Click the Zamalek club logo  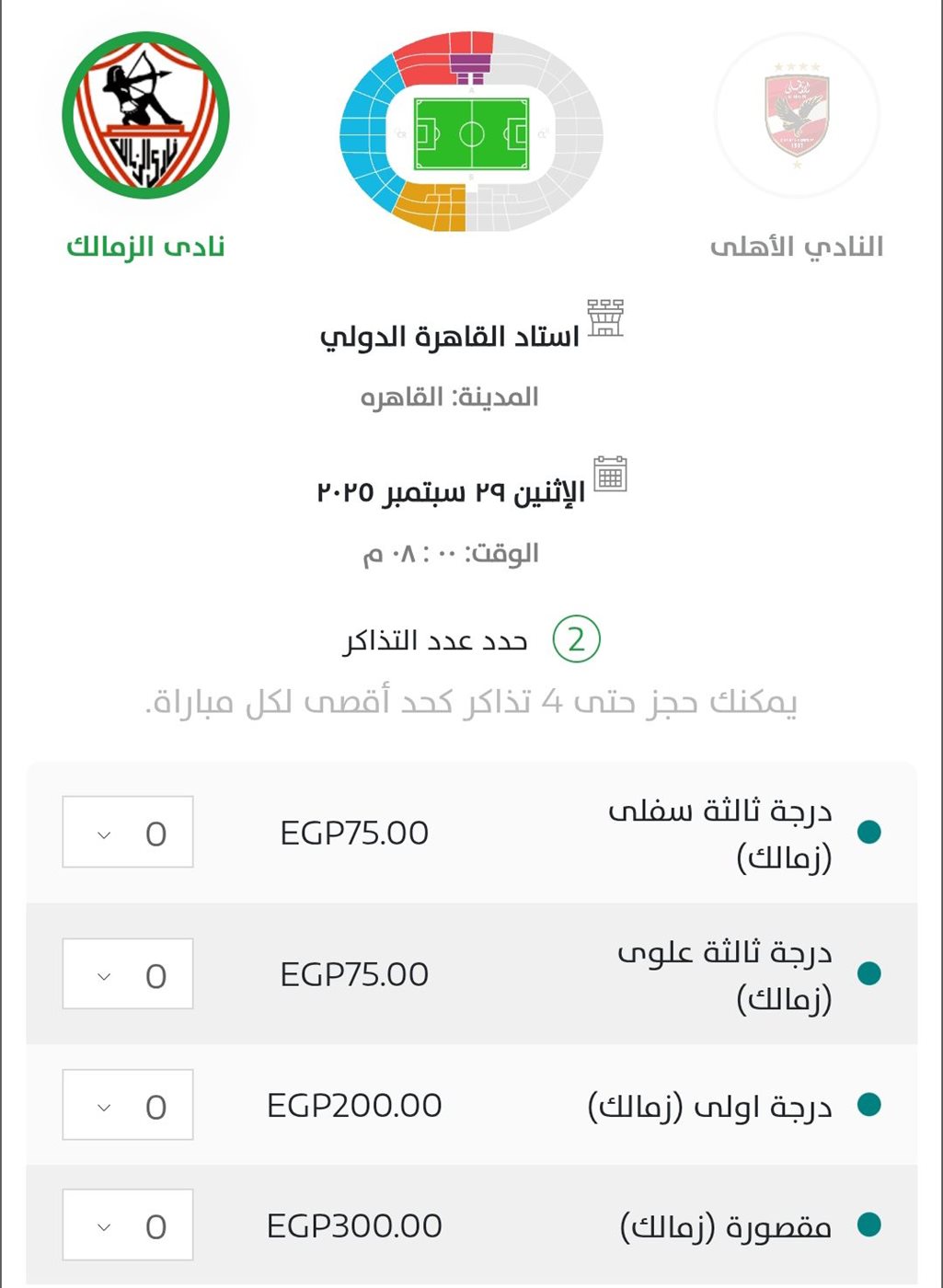[x=145, y=115]
